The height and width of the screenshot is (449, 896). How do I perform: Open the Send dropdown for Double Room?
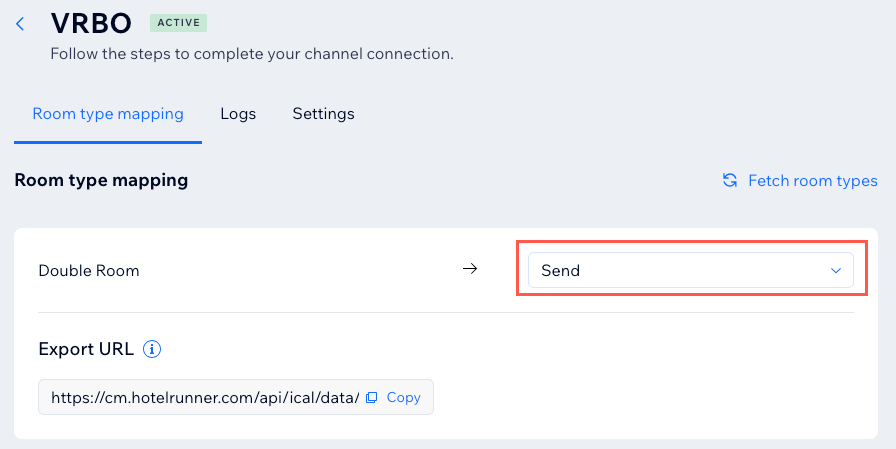[690, 270]
